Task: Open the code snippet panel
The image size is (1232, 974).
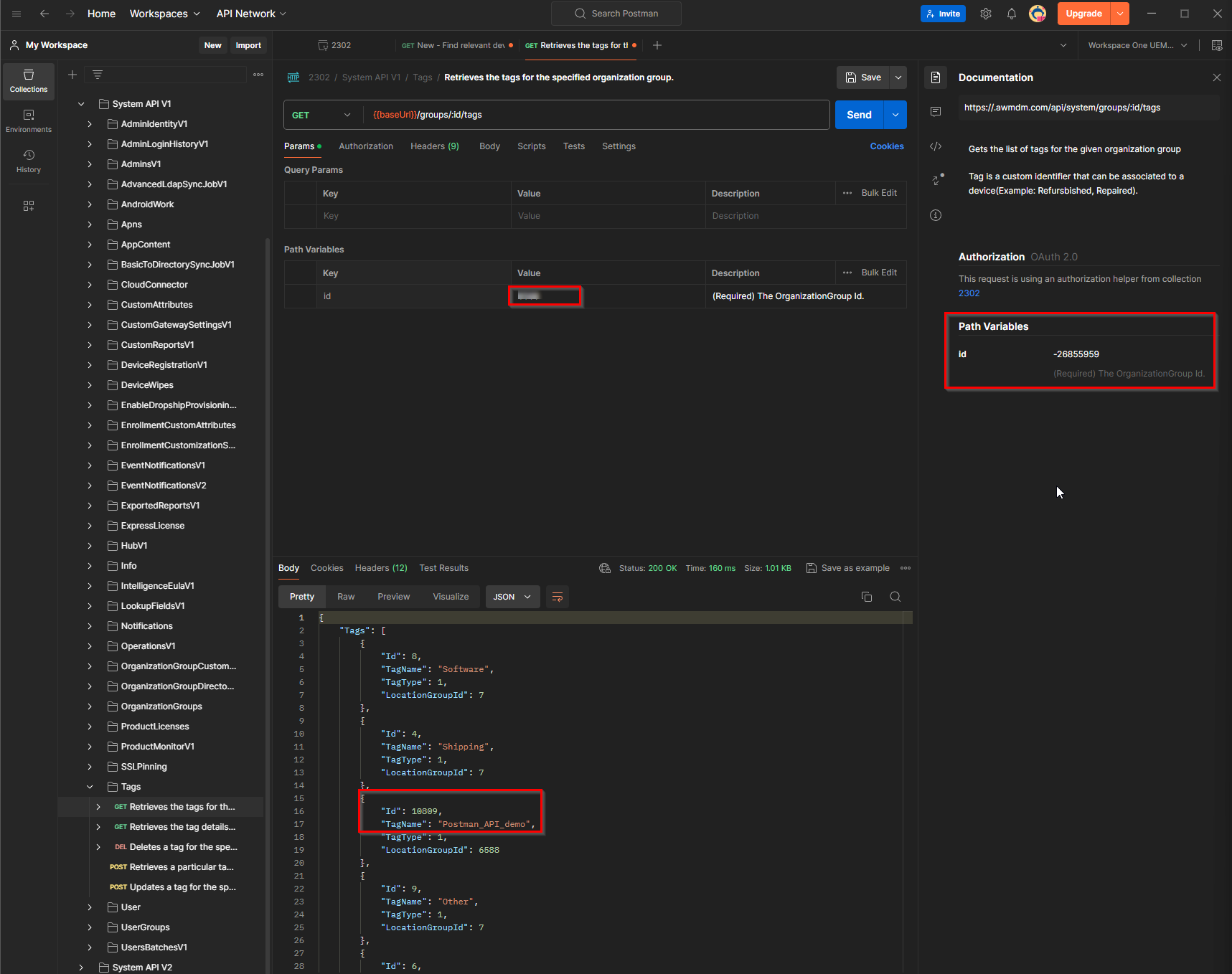Action: 936,146
